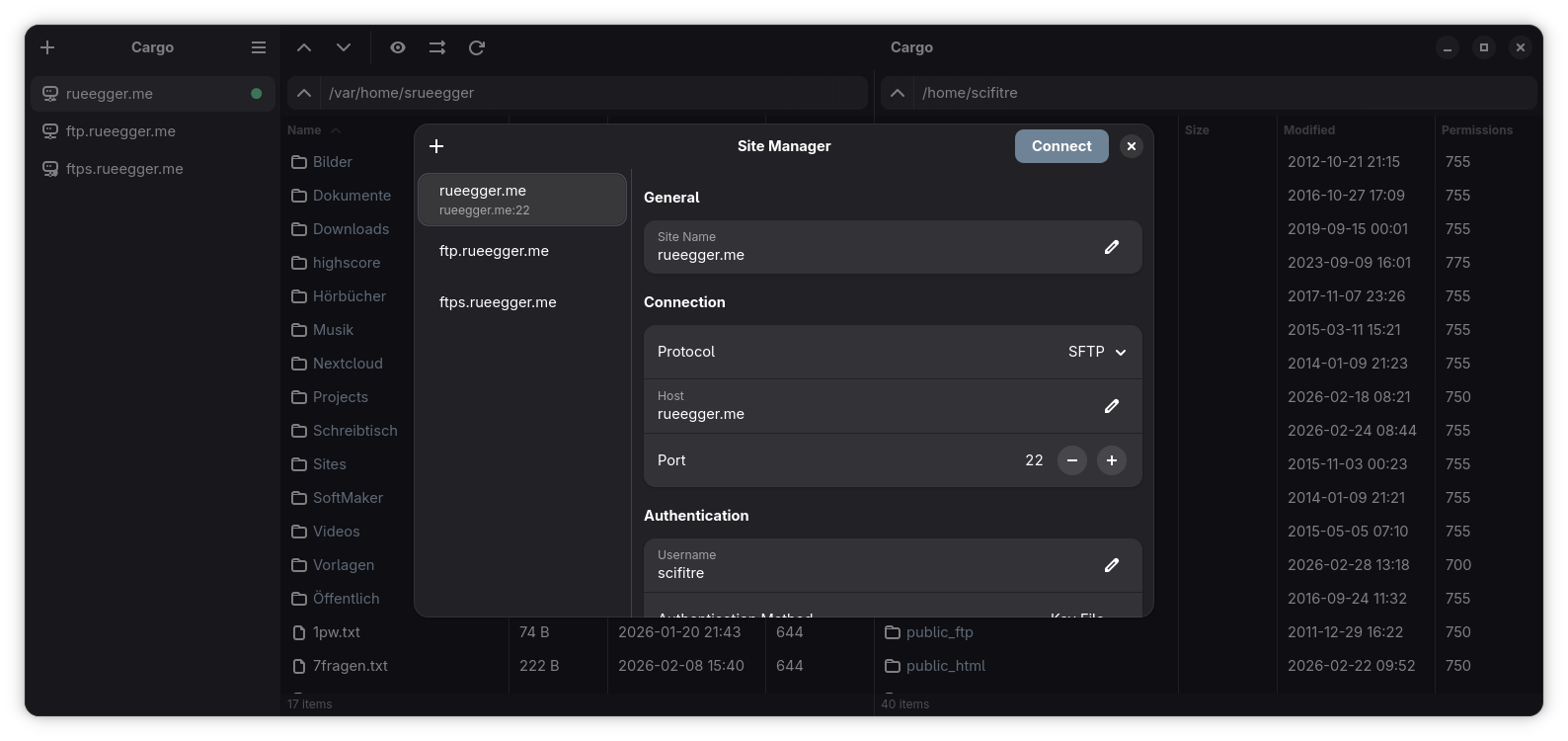Image resolution: width=1568 pixels, height=741 pixels.
Task: Add a new site in Site Manager
Action: click(x=436, y=146)
